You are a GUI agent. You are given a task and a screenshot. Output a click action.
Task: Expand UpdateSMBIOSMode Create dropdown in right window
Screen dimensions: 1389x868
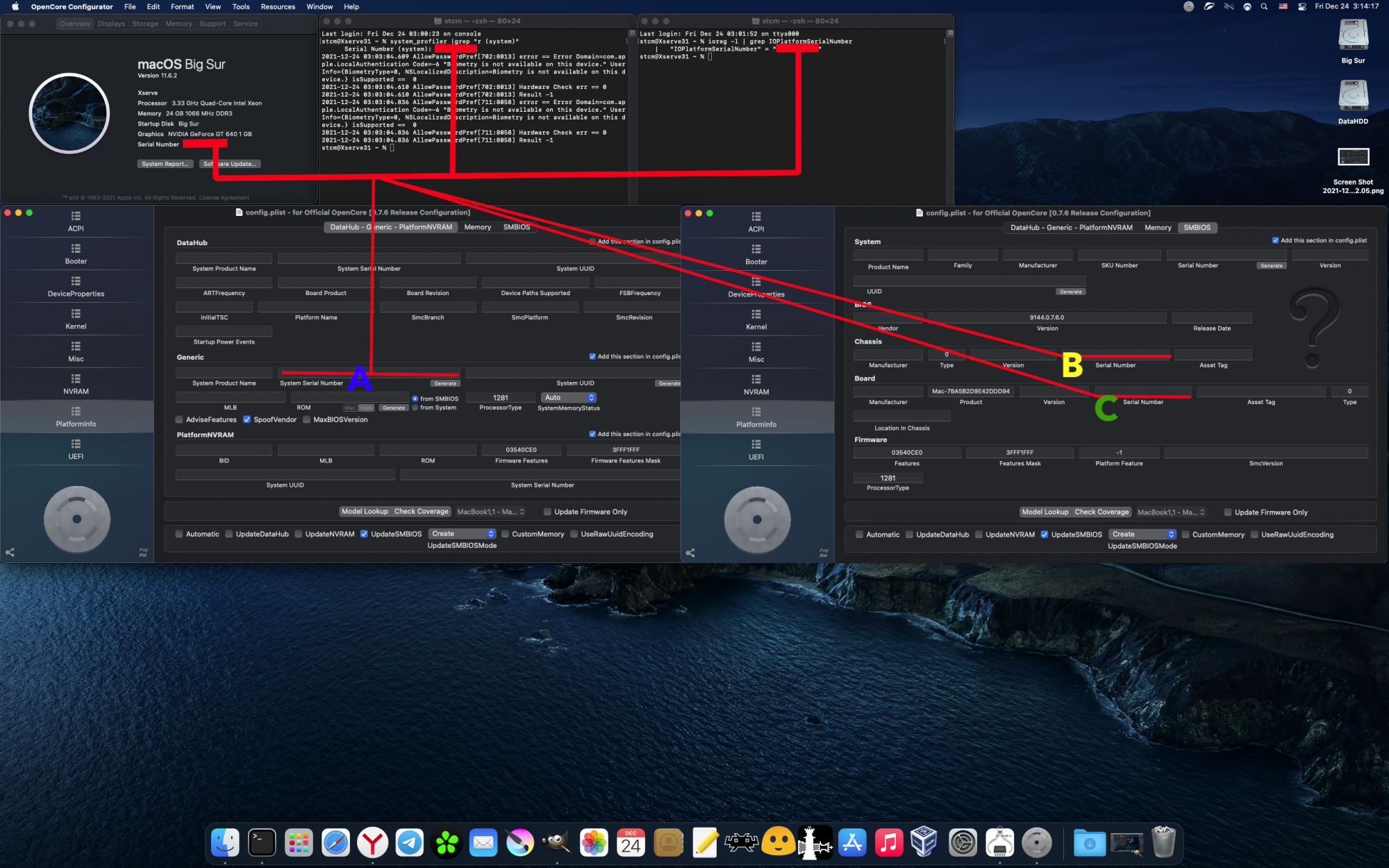(1142, 534)
